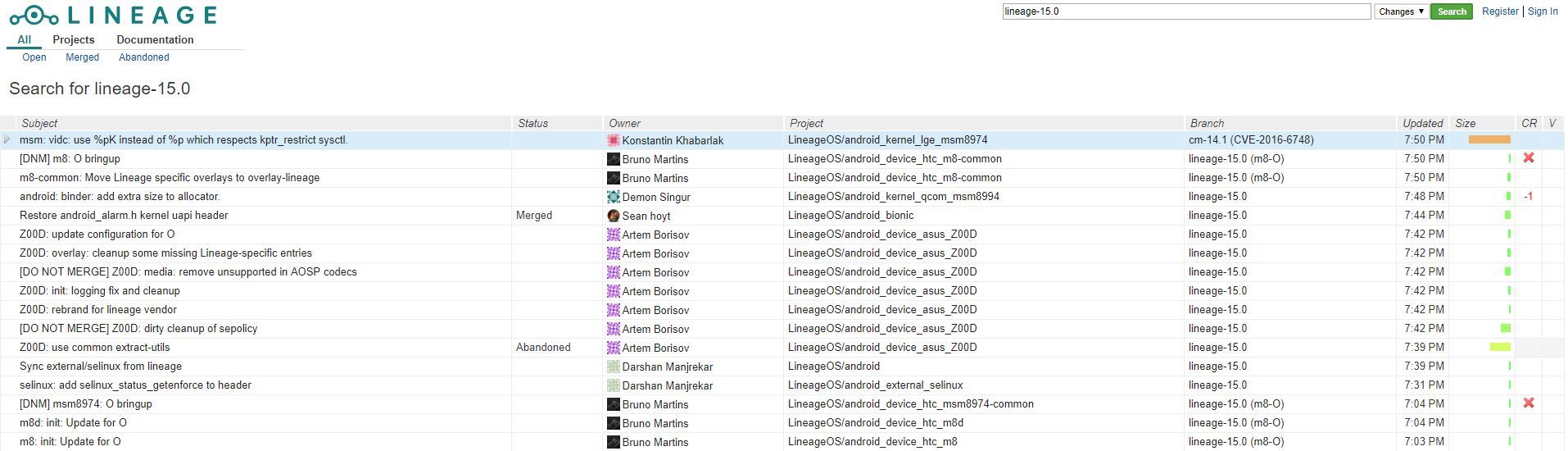
Task: Show Merged changes
Action: [x=82, y=57]
